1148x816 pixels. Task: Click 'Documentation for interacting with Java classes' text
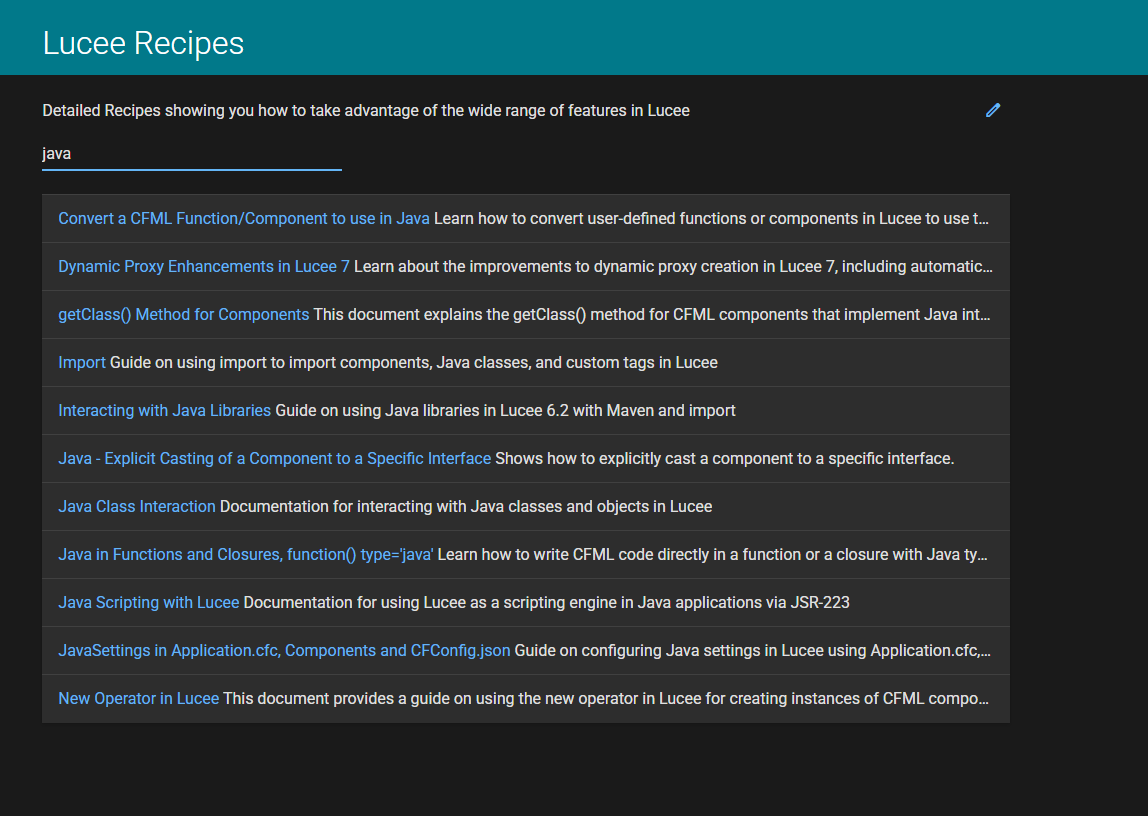[465, 506]
